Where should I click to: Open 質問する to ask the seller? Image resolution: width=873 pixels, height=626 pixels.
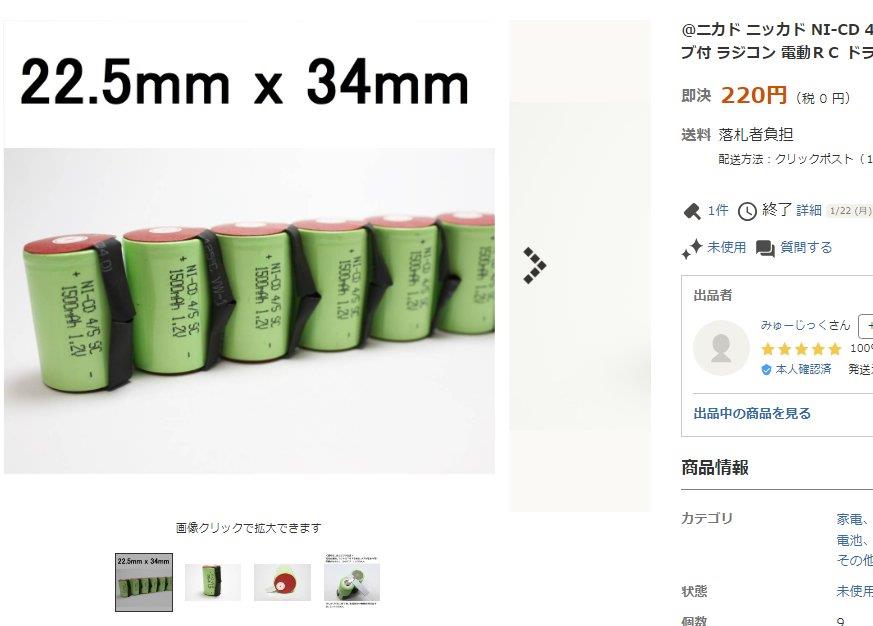(x=806, y=247)
